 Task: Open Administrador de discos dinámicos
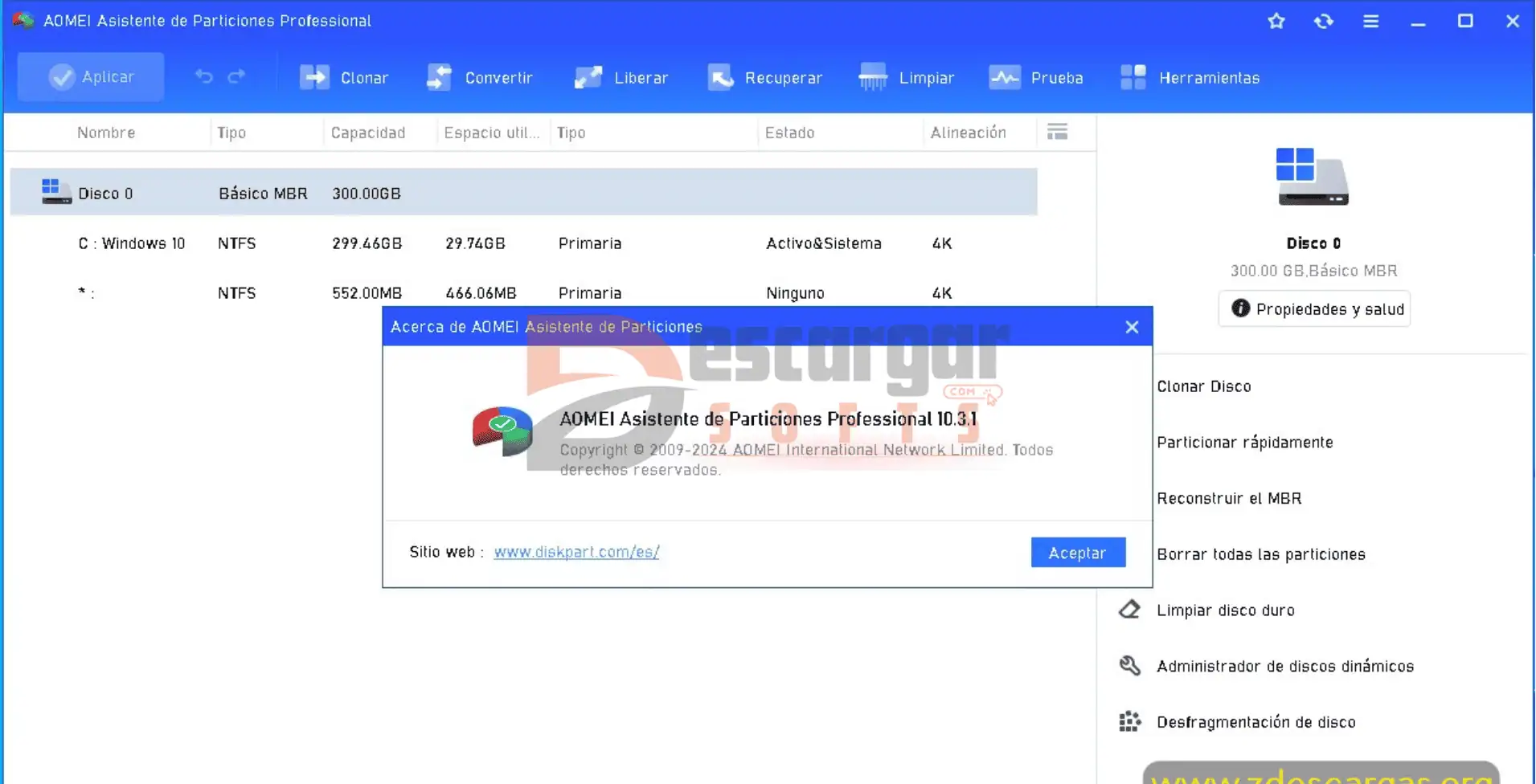click(1285, 666)
